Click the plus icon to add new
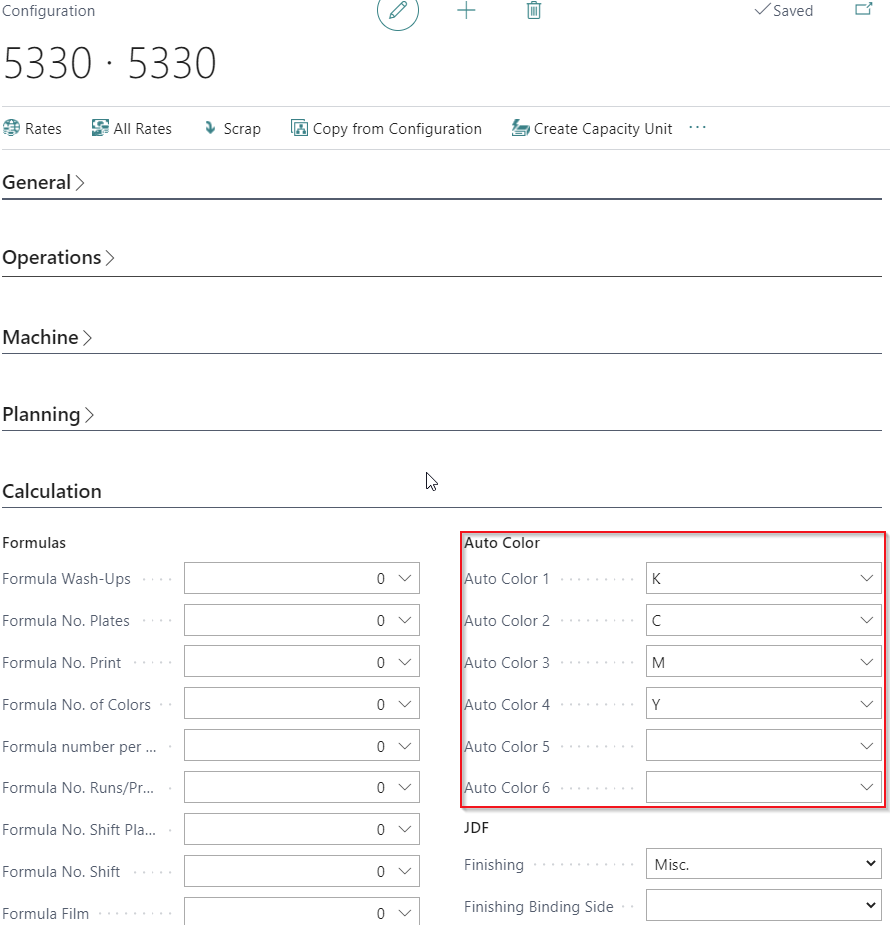Screen dimensions: 890x925 click(466, 11)
